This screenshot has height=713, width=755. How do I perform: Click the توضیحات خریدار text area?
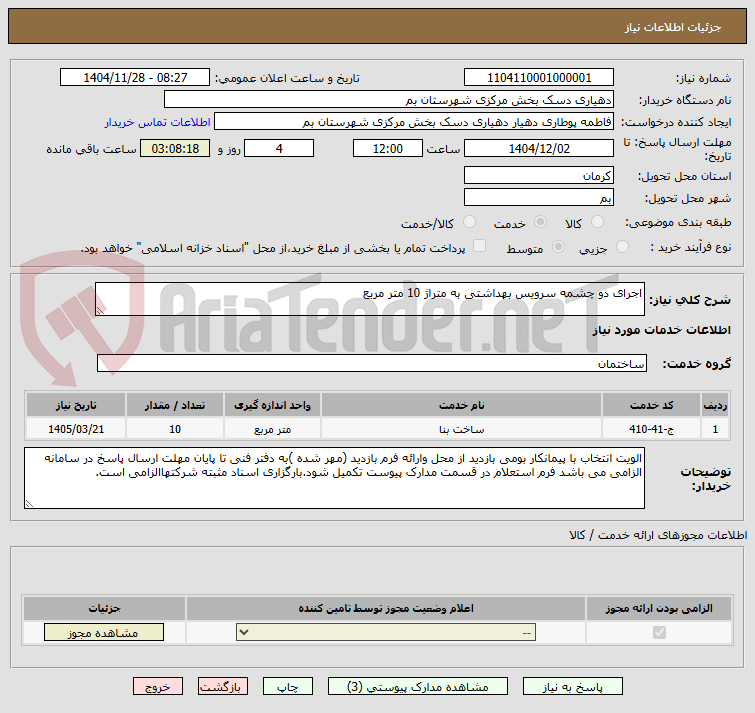click(334, 478)
